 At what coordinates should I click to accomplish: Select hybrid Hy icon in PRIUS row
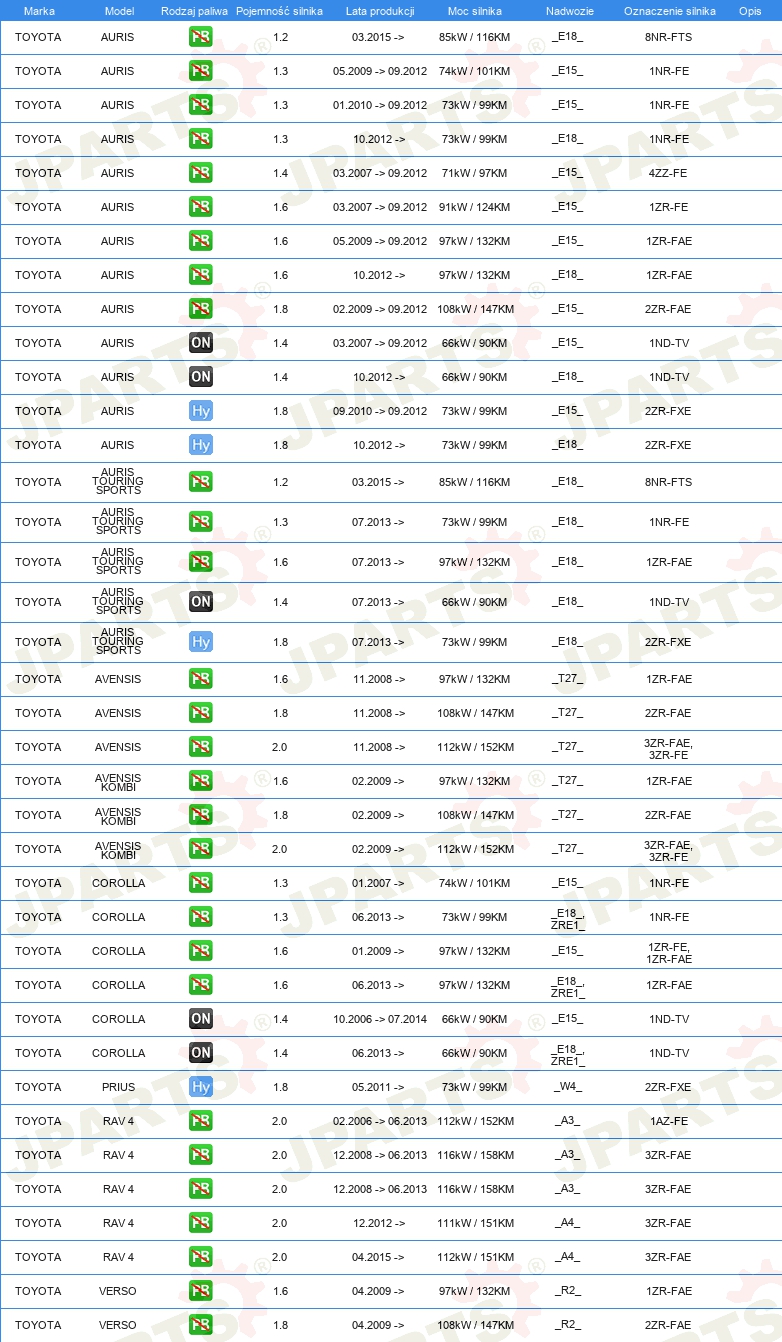201,1087
